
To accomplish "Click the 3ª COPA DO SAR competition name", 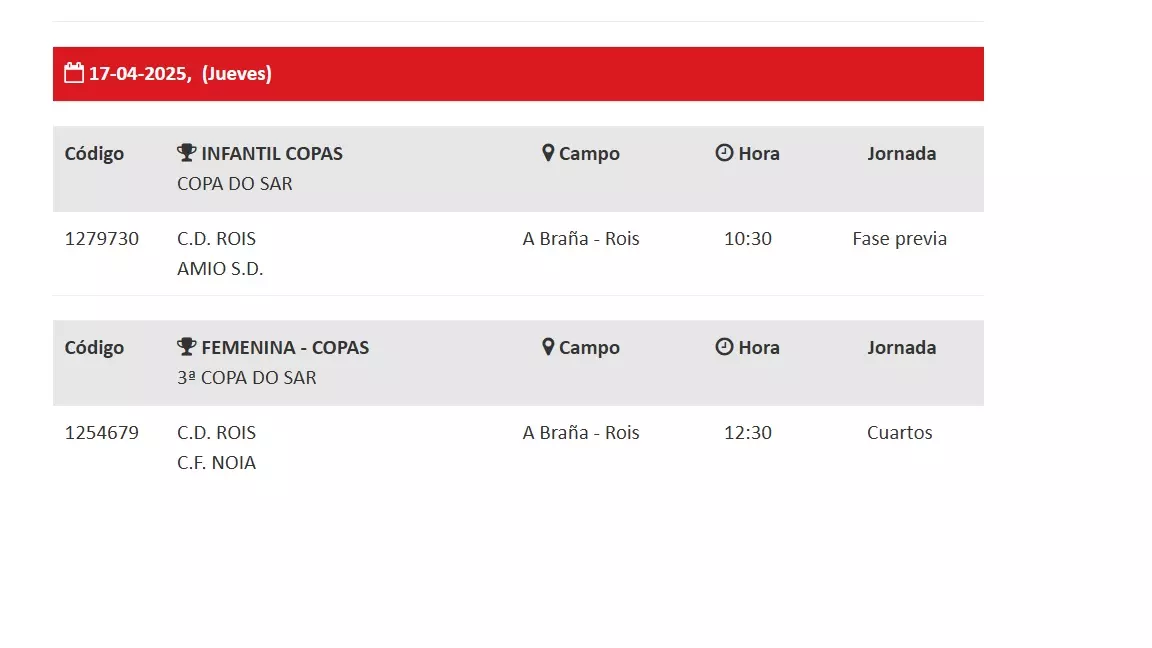I will click(247, 378).
